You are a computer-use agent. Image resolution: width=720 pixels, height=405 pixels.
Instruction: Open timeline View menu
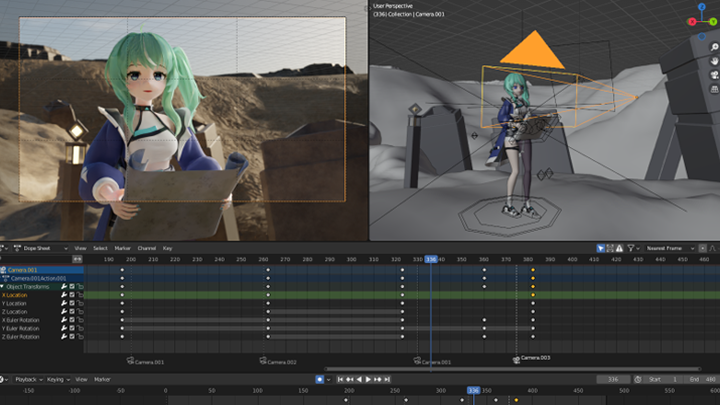[x=81, y=379]
